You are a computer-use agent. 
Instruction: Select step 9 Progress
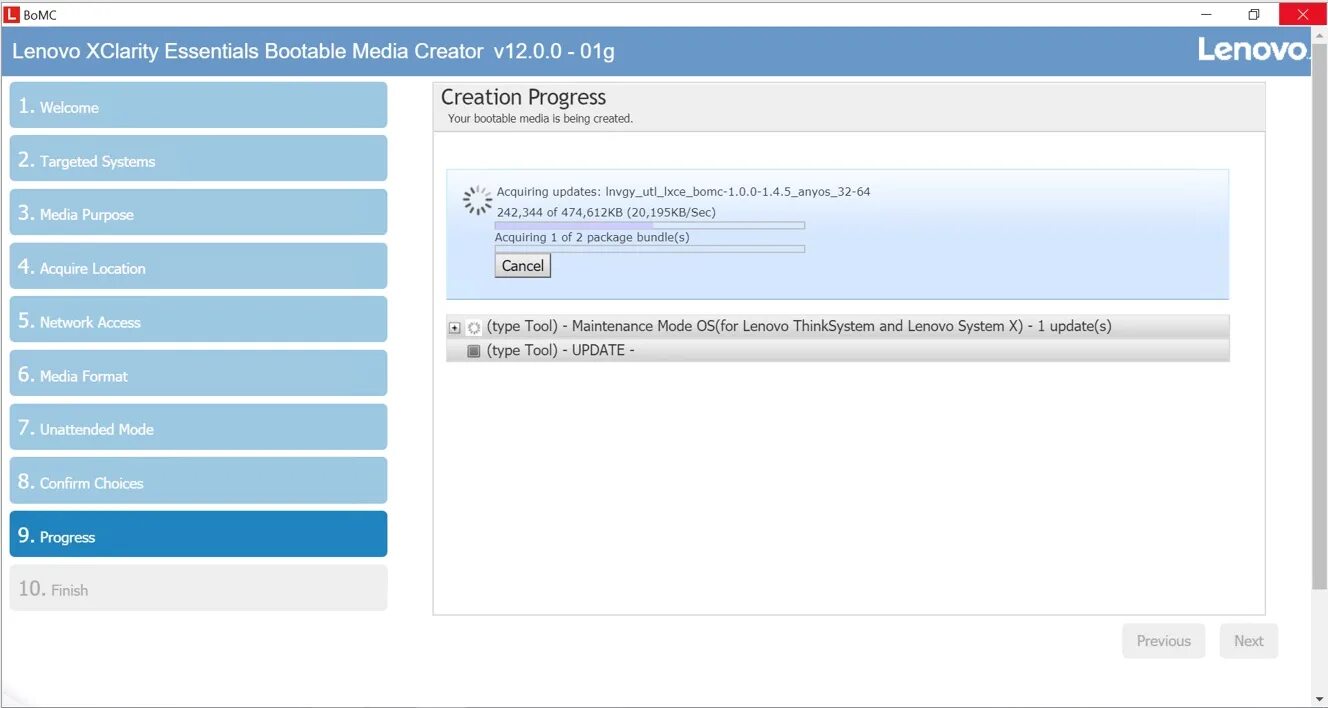[x=198, y=534]
